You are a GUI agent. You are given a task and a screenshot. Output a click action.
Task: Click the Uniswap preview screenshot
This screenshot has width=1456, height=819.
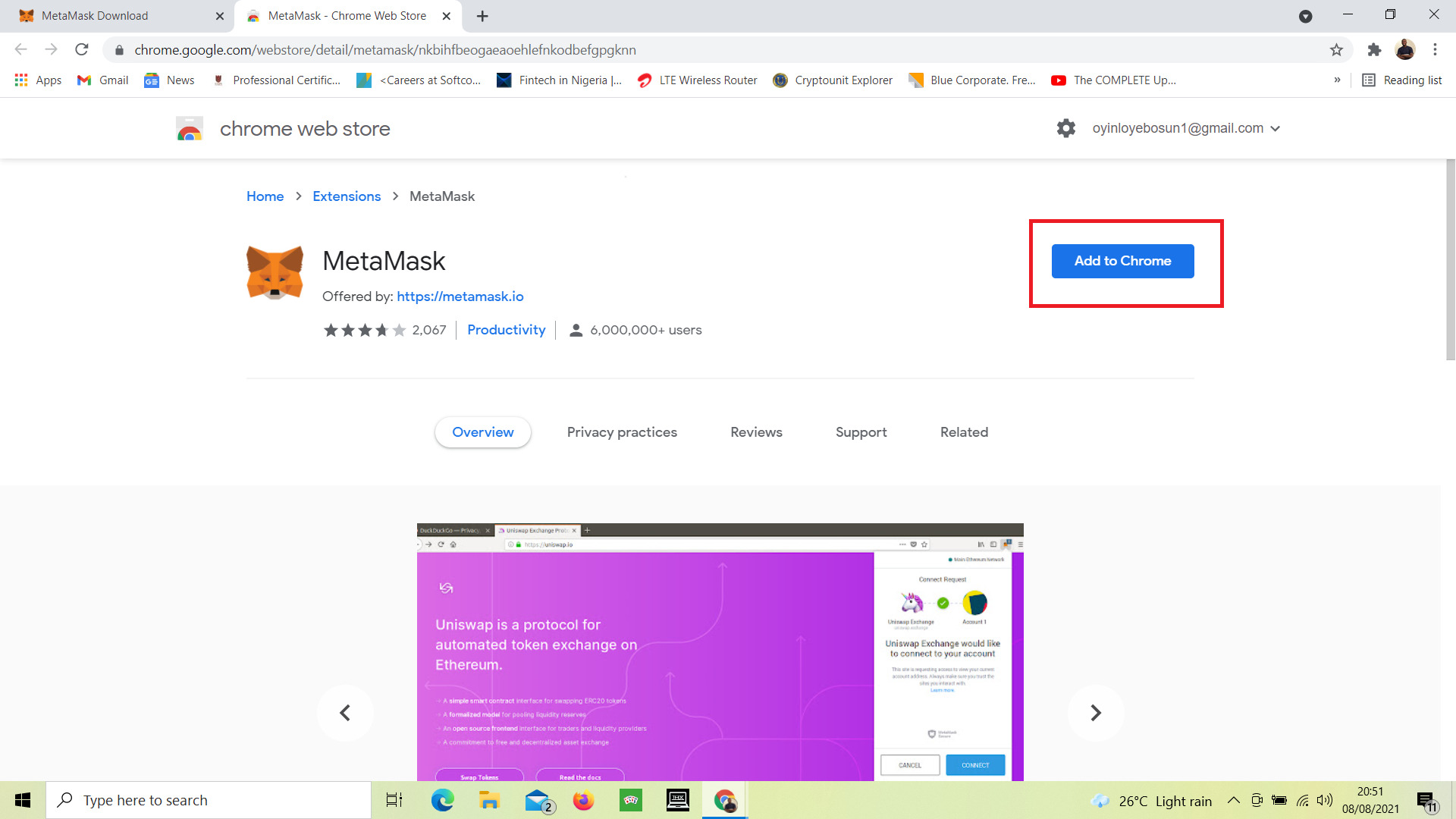tap(720, 652)
